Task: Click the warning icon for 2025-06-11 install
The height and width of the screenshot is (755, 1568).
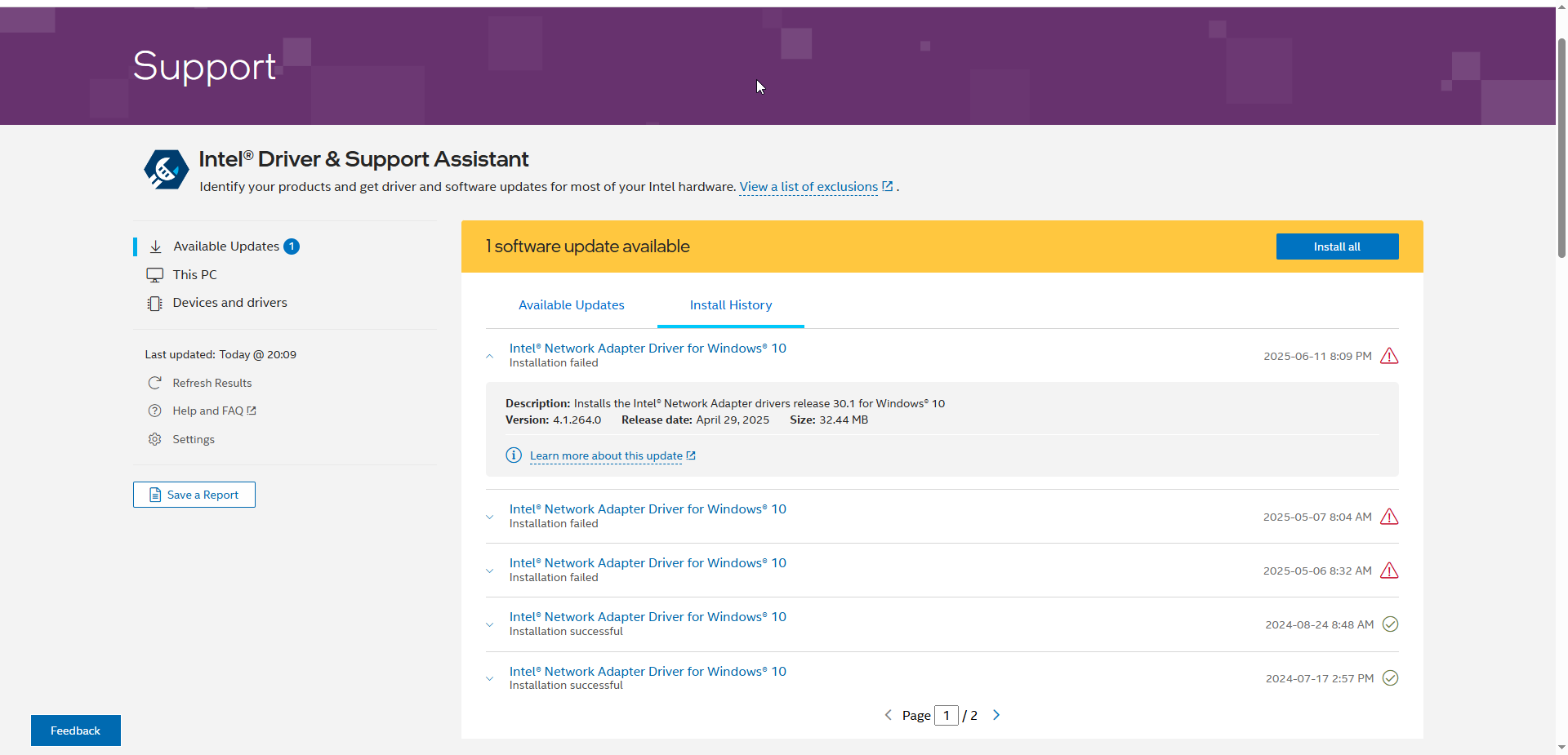Action: coord(1388,356)
